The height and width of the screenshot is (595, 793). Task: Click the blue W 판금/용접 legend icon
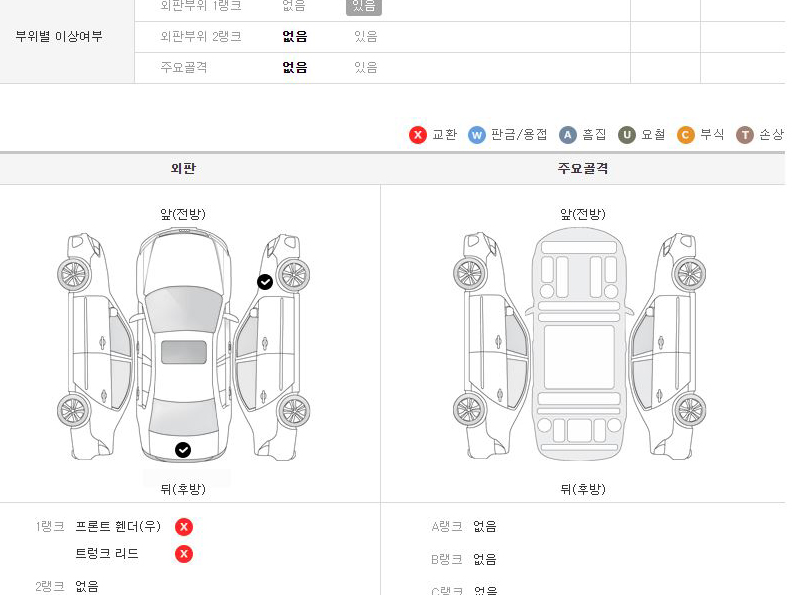(x=476, y=135)
